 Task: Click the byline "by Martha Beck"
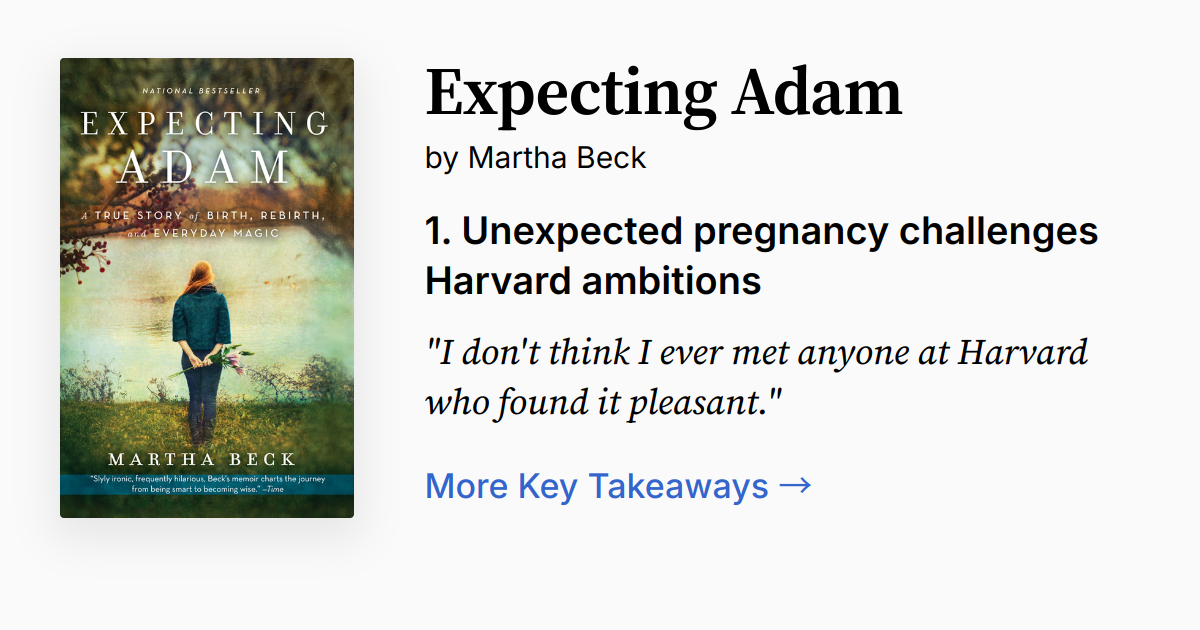point(536,158)
